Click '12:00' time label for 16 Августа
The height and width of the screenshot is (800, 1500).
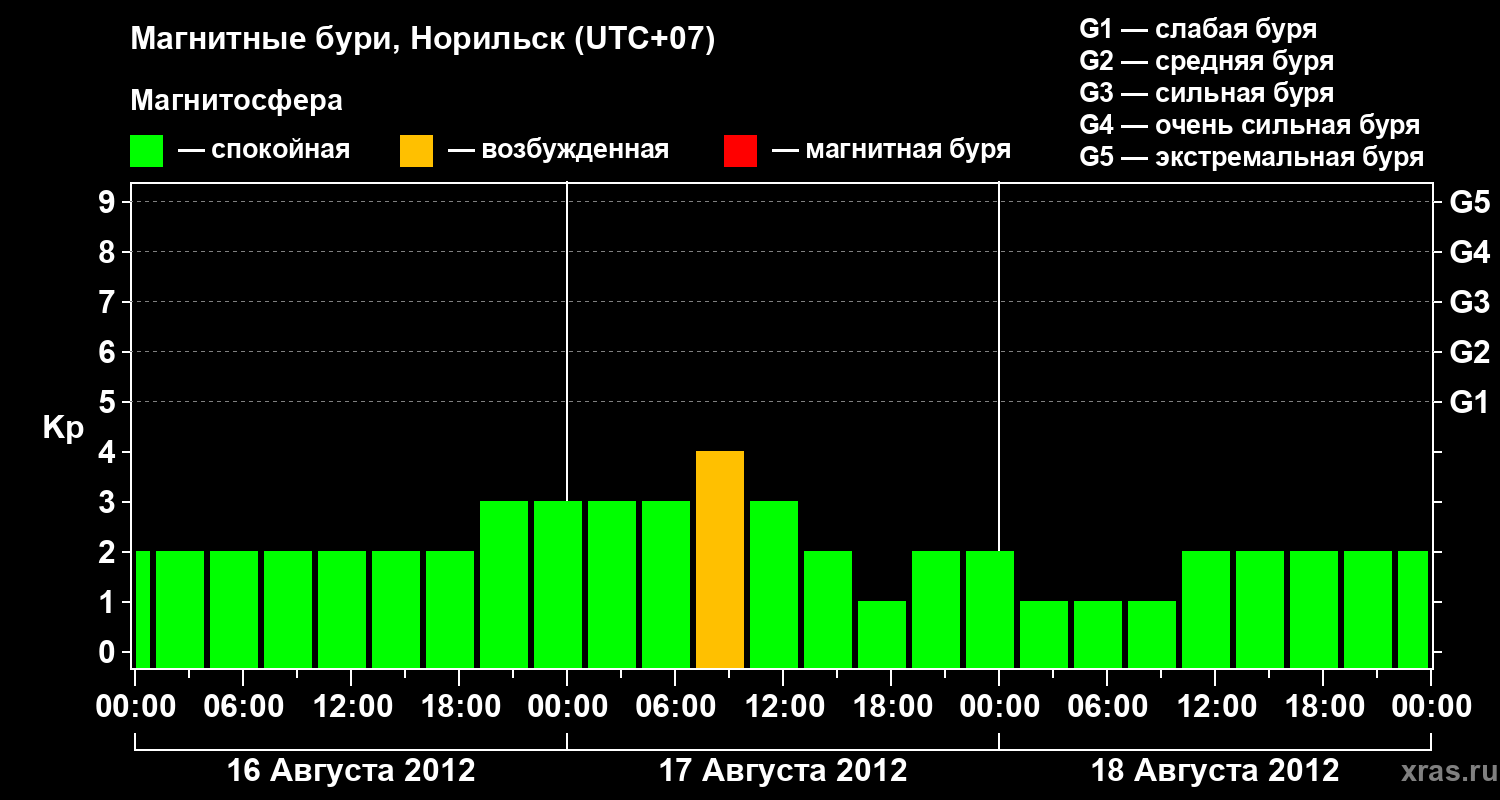point(351,706)
